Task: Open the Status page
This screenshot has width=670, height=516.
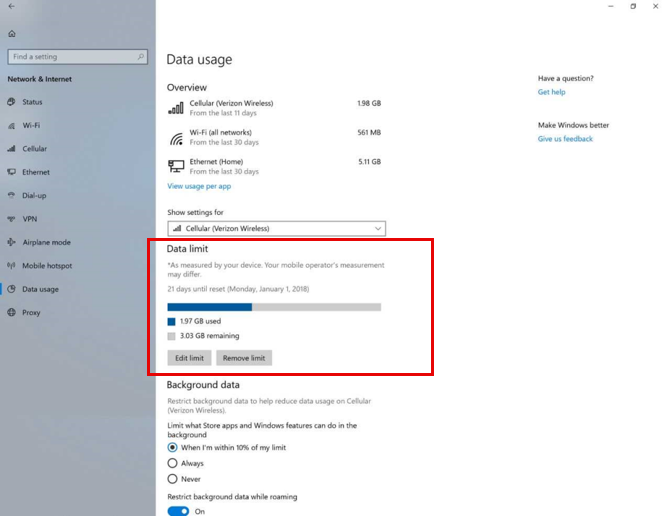Action: click(x=32, y=102)
